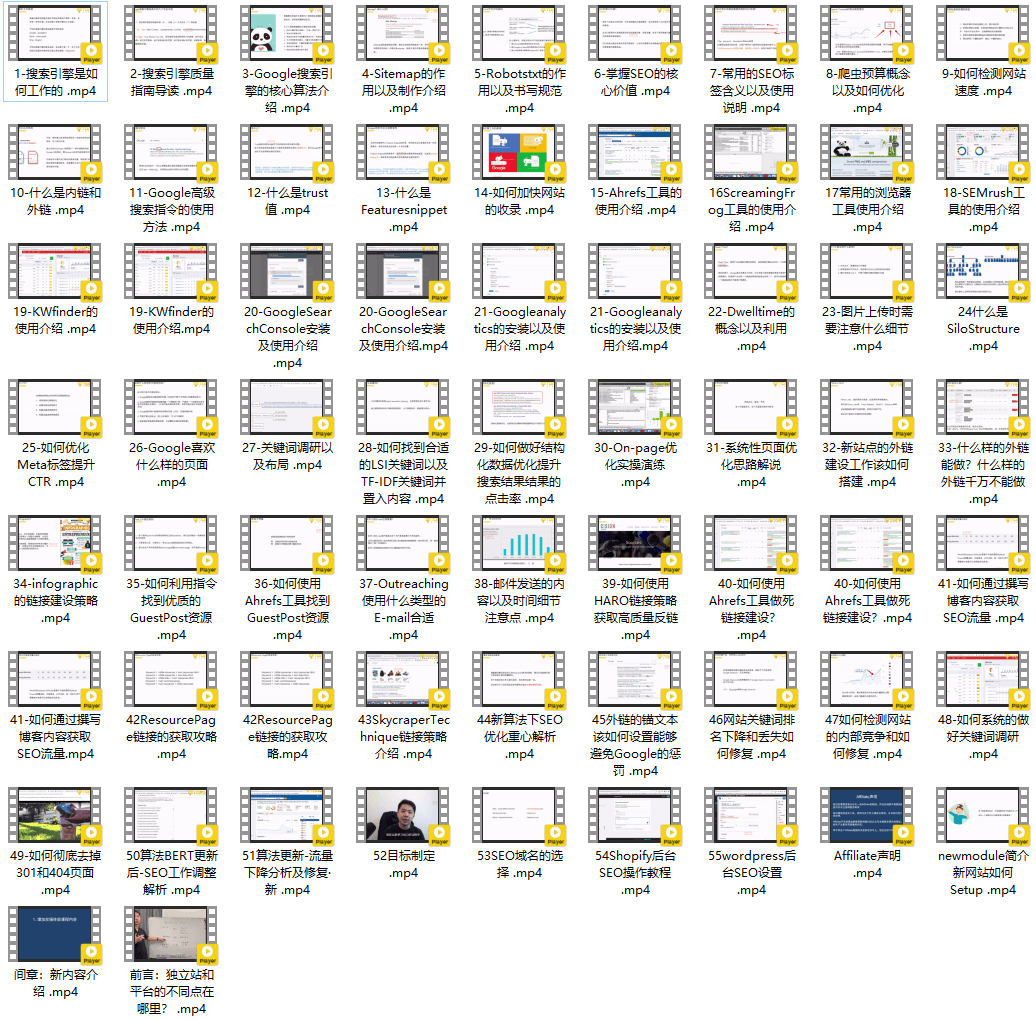This screenshot has height=1020, width=1036.
Task: Select the 55wordpress后台SEO设置 file label
Action: (x=751, y=873)
